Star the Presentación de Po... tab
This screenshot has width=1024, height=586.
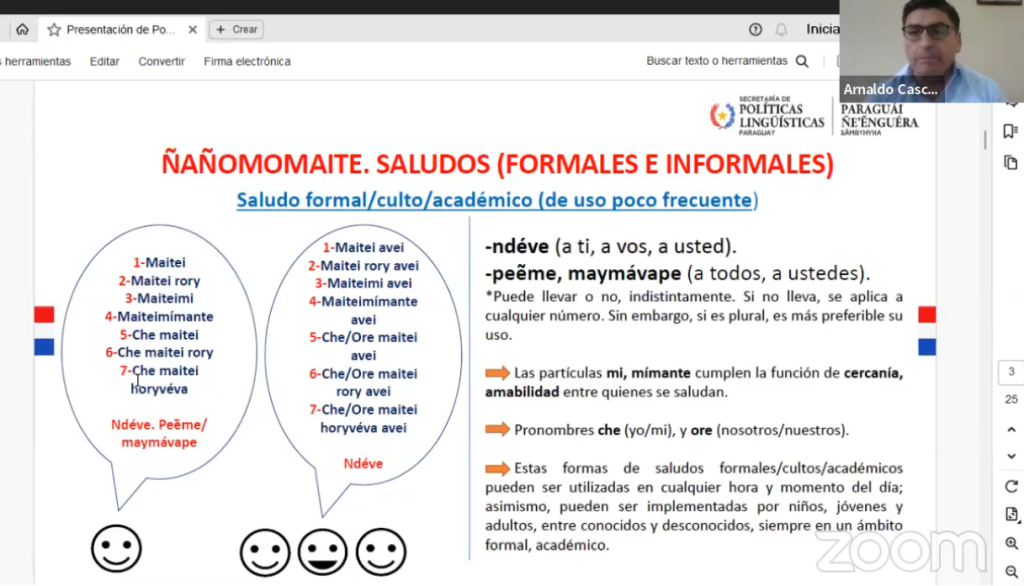[x=54, y=29]
